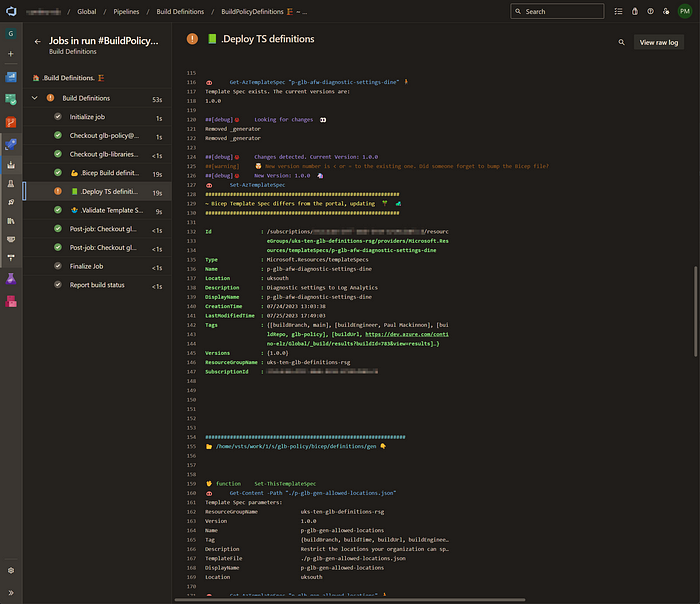This screenshot has height=604, width=700.
Task: Open BuildPolicyDefinitions breadcrumb link
Action: pos(252,12)
